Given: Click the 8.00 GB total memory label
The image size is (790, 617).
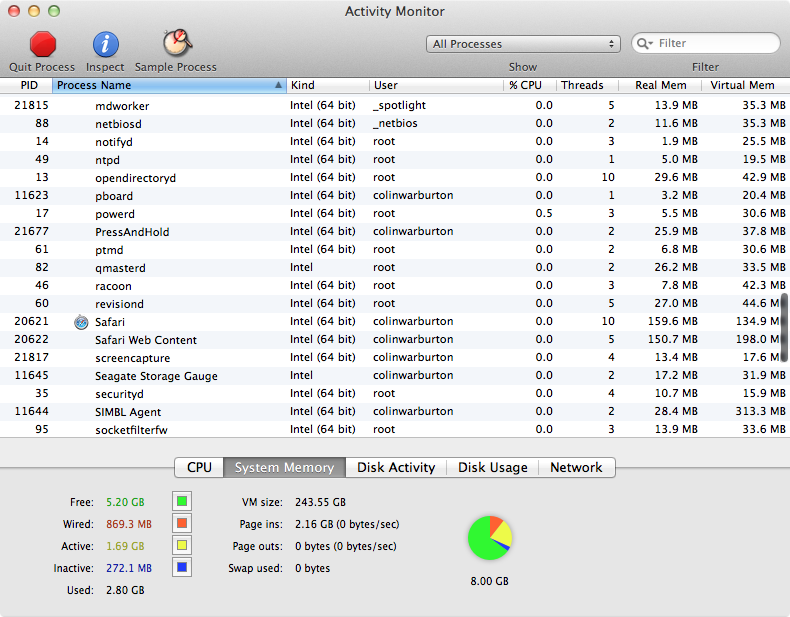Looking at the screenshot, I should tap(490, 581).
